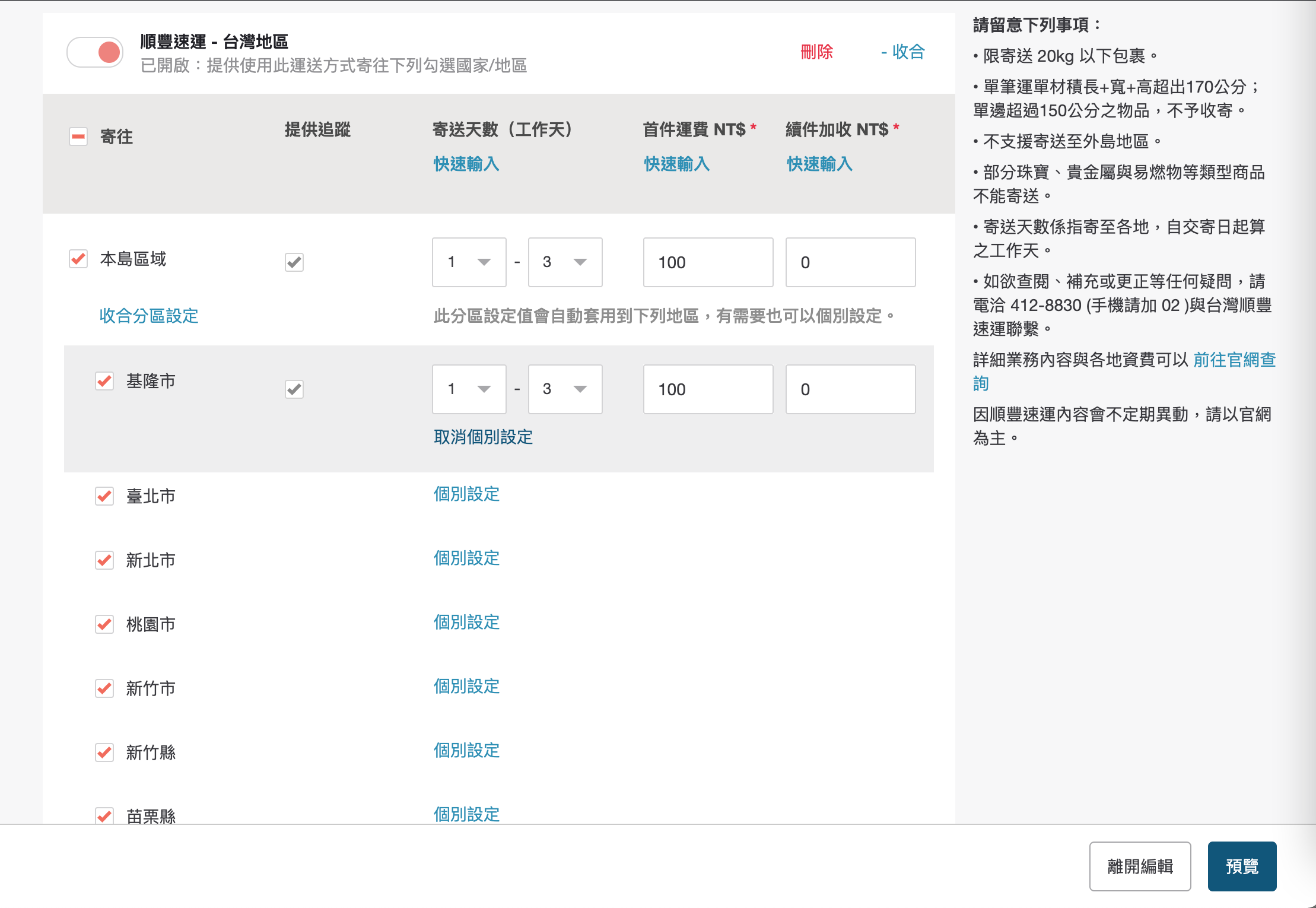Viewport: 1316px width, 908px height.
Task: Uncheck the 本島區域 checkbox
Action: point(78,259)
